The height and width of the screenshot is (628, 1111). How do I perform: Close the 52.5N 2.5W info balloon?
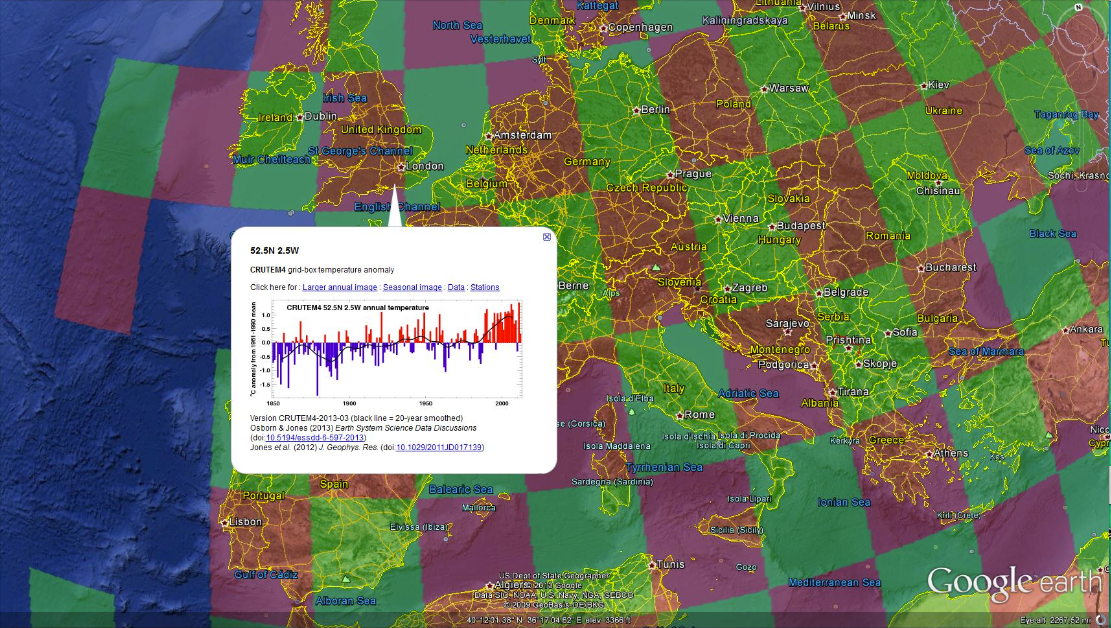pyautogui.click(x=547, y=237)
